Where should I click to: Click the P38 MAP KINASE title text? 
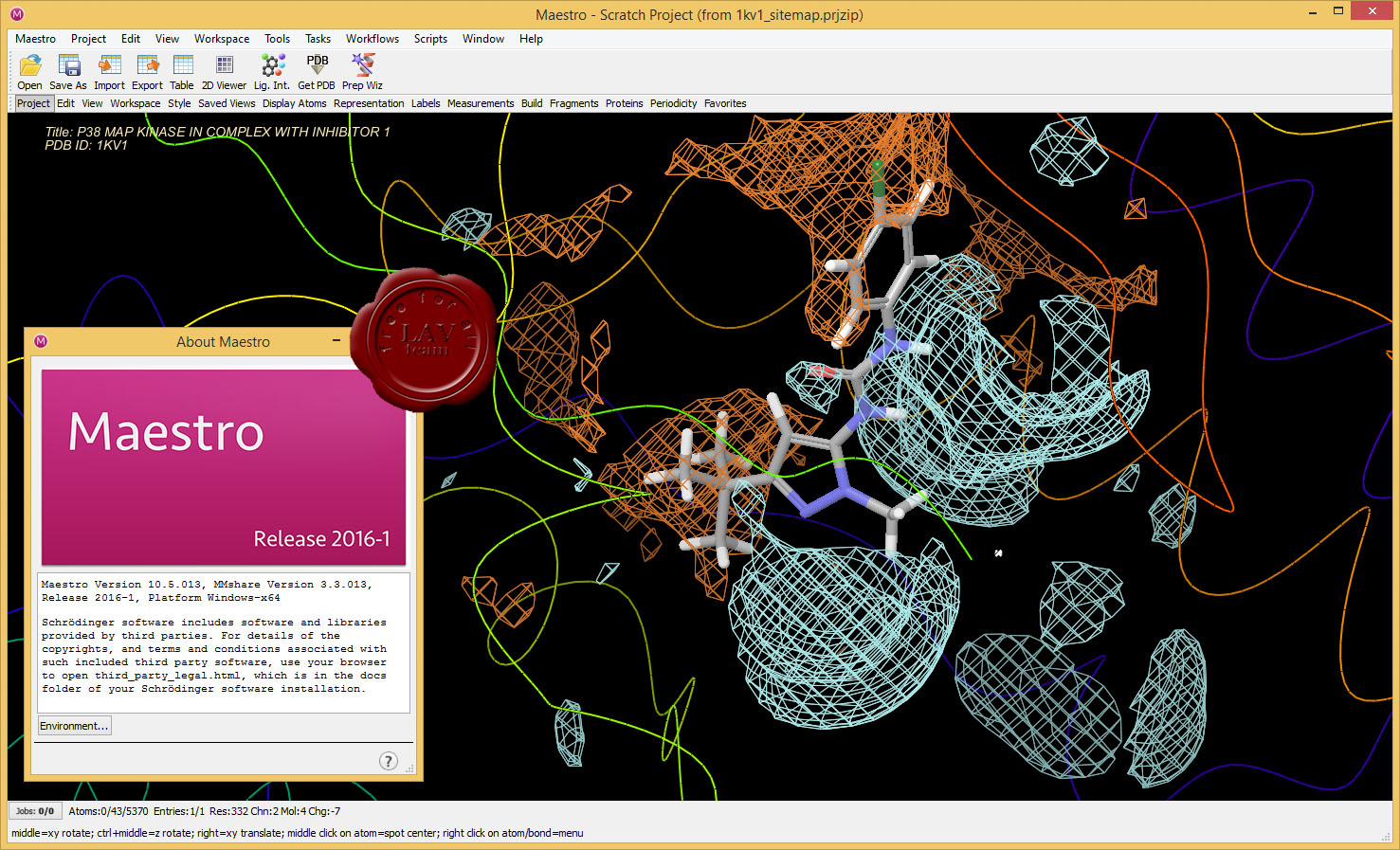click(218, 132)
